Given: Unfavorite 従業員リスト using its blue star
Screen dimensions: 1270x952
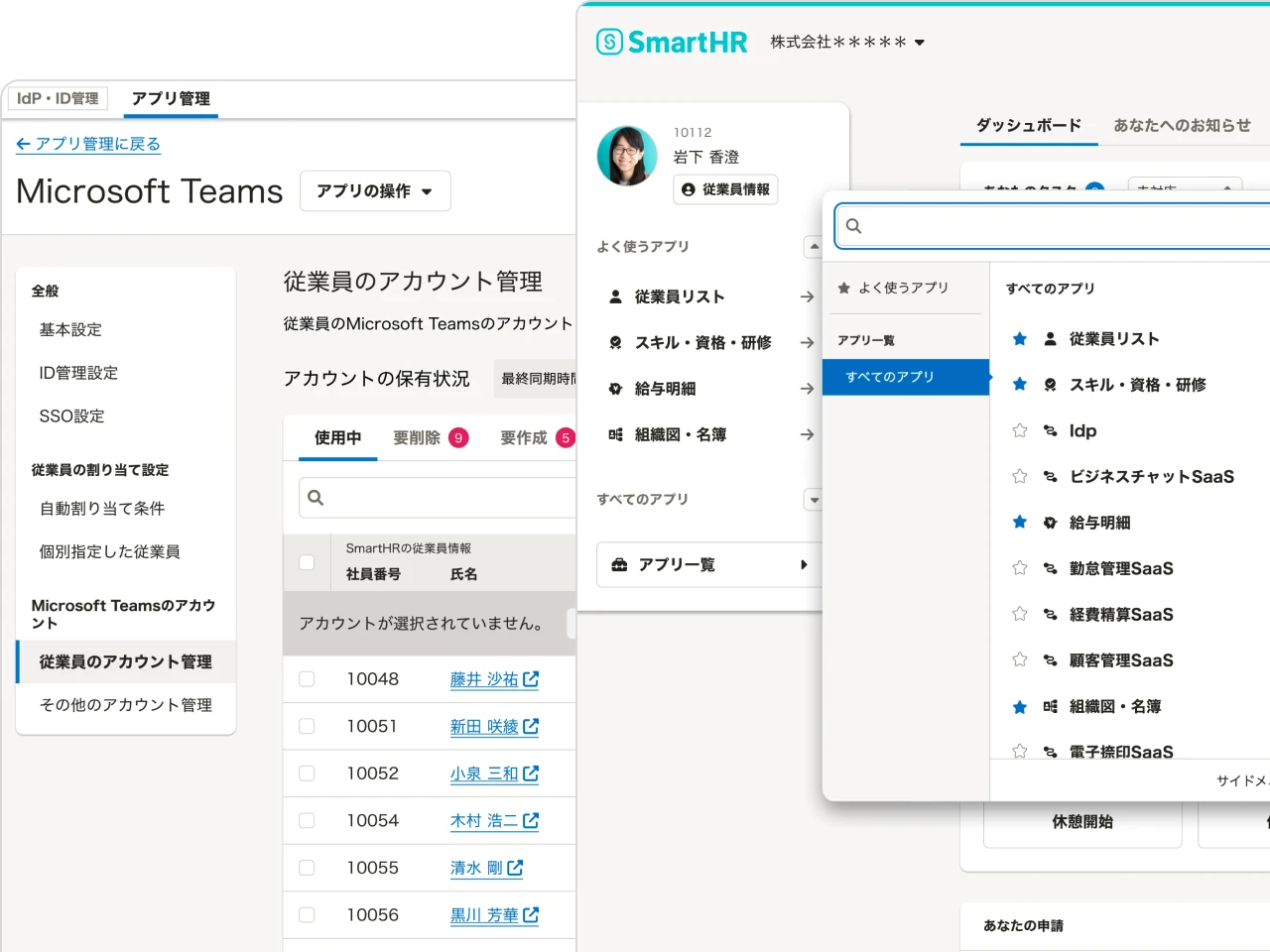Looking at the screenshot, I should point(1019,339).
